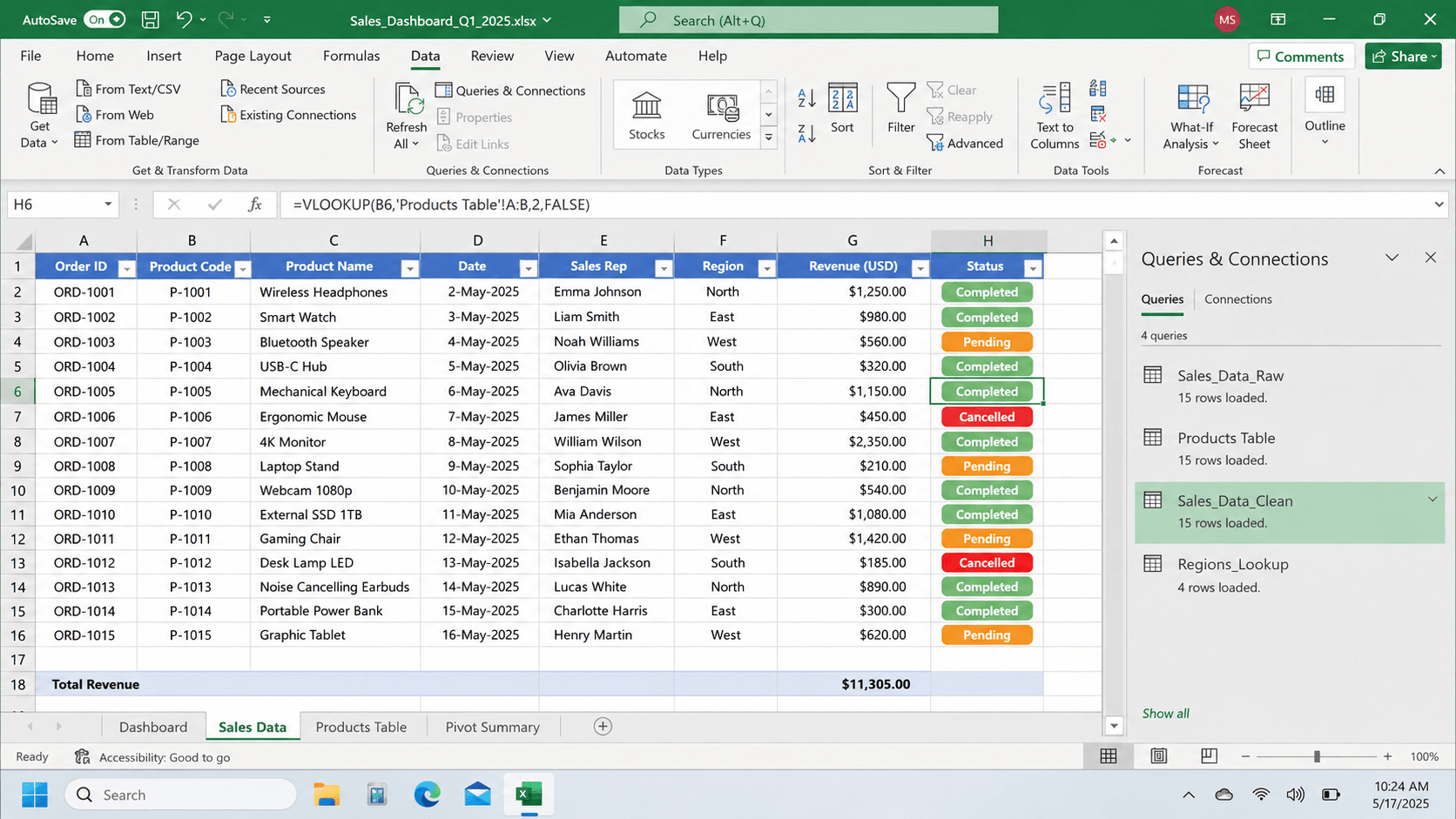Open the Formulas ribbon tab
The width and height of the screenshot is (1456, 819).
[351, 56]
